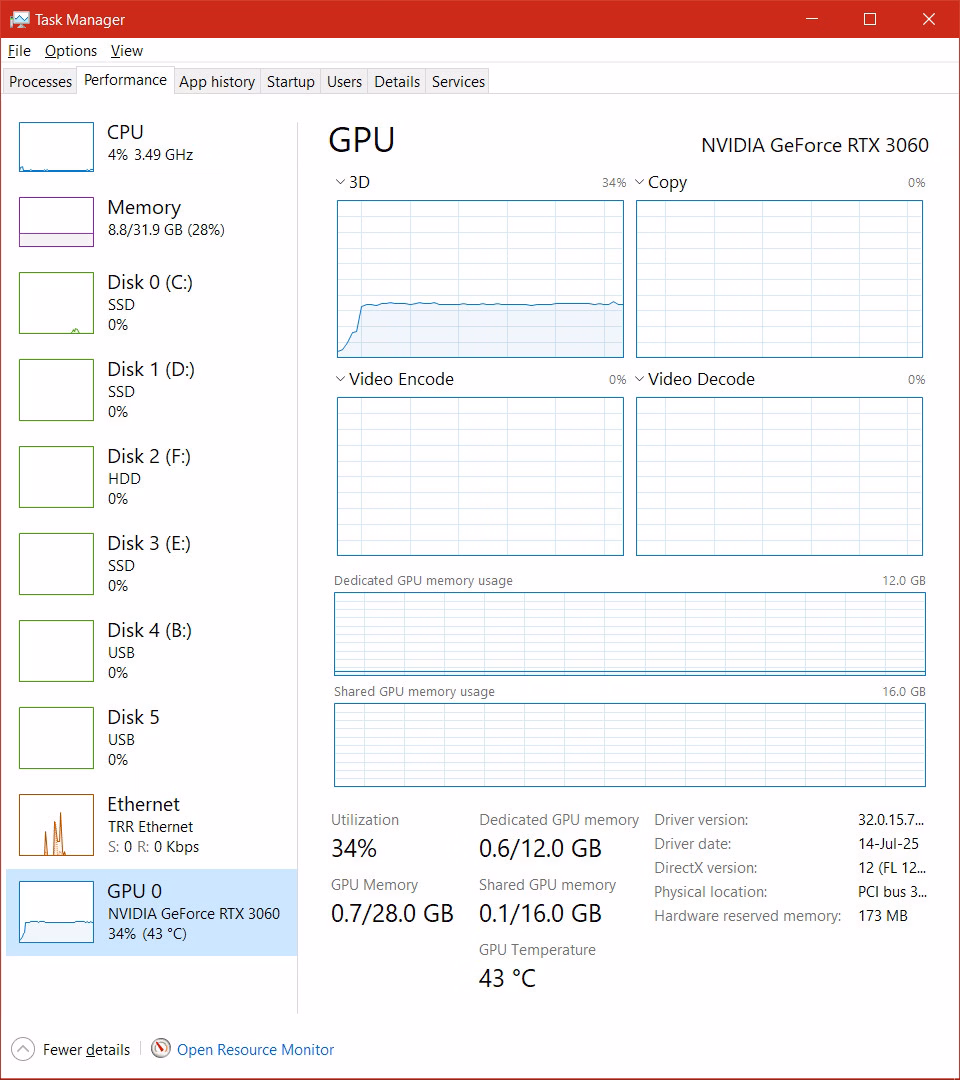Open the Video Encode engine dropdown
960x1080 pixels.
340,379
